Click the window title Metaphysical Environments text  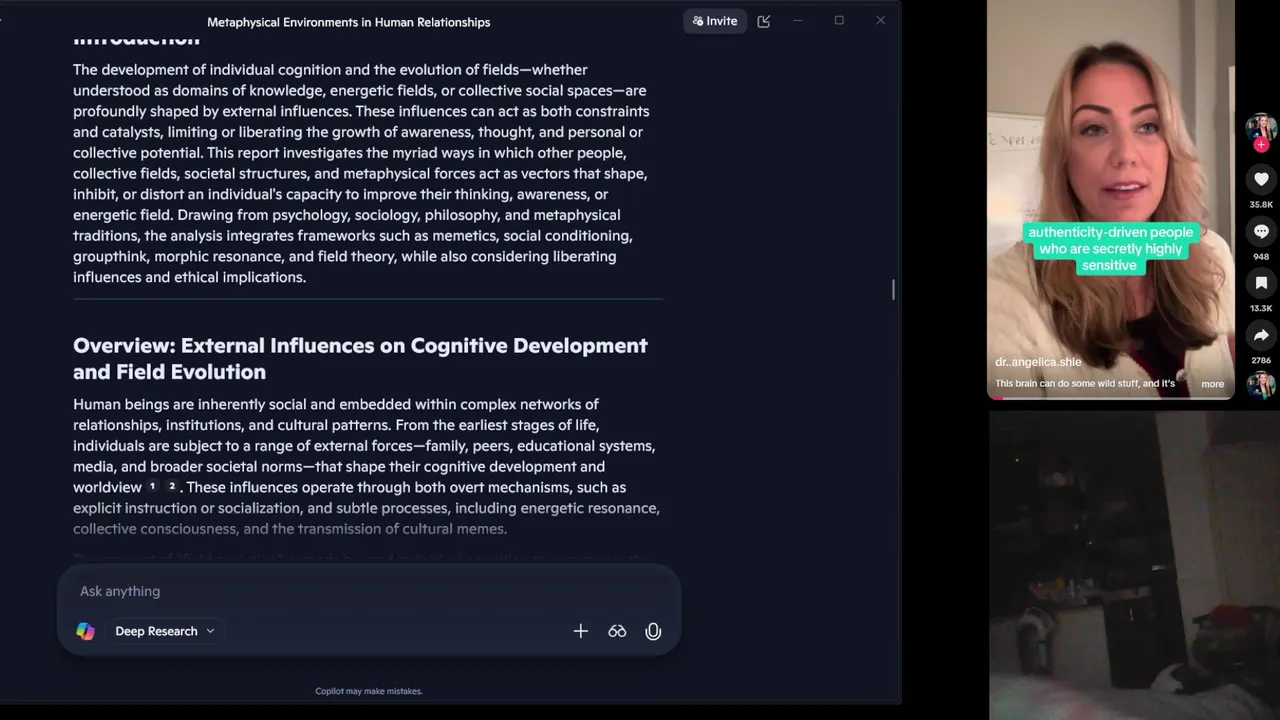pyautogui.click(x=348, y=22)
